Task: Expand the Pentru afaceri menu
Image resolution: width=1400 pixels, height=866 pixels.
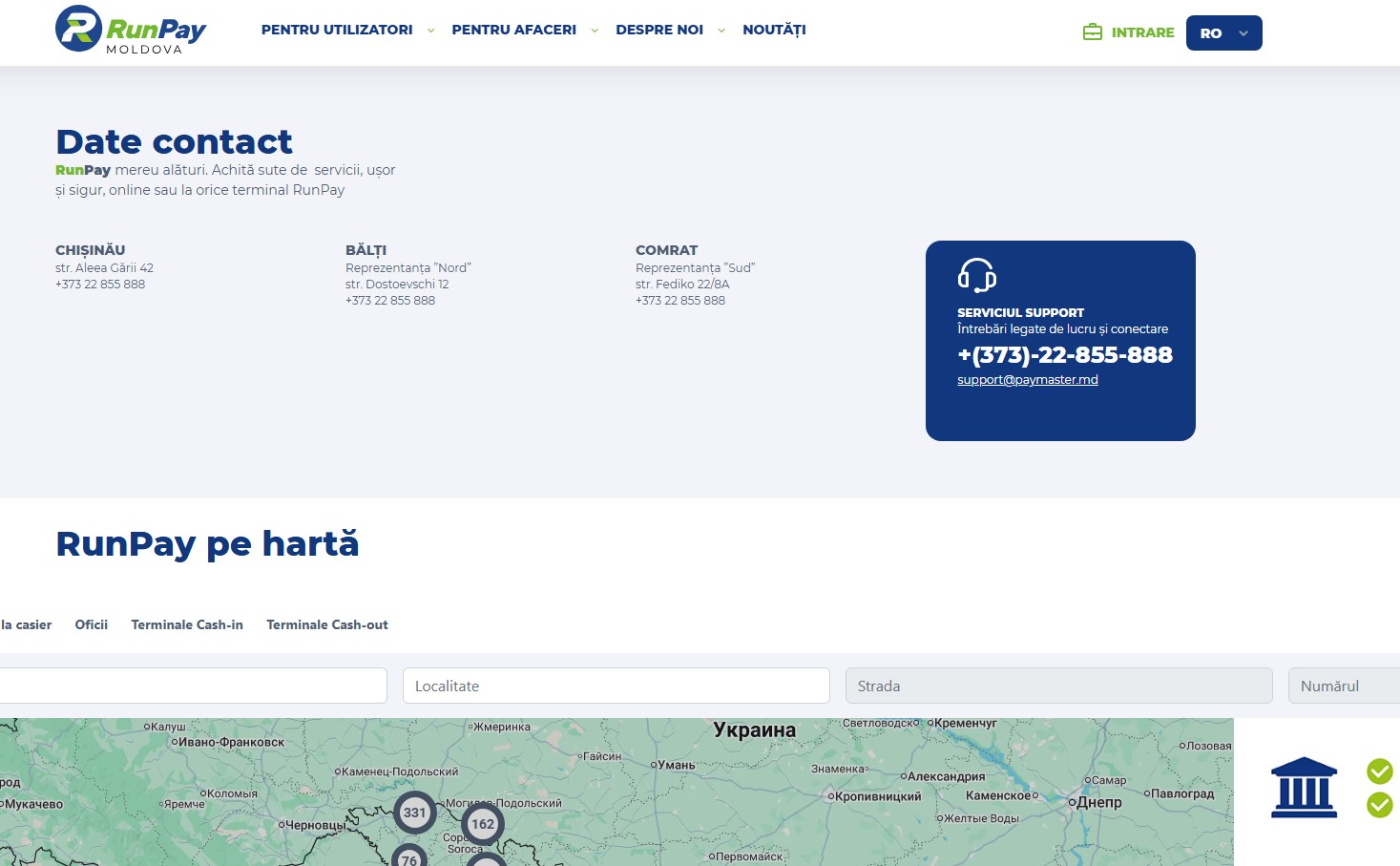Action: [x=525, y=30]
